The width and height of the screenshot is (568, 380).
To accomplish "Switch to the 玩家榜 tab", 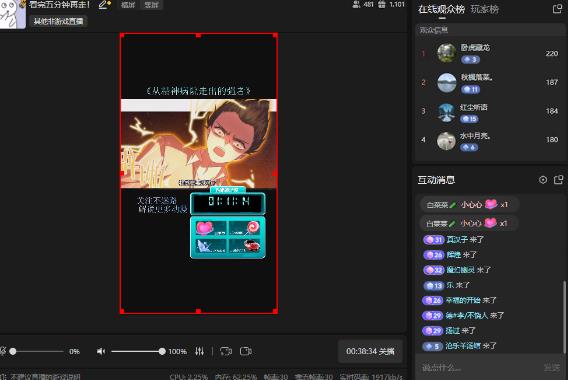I will pyautogui.click(x=485, y=9).
